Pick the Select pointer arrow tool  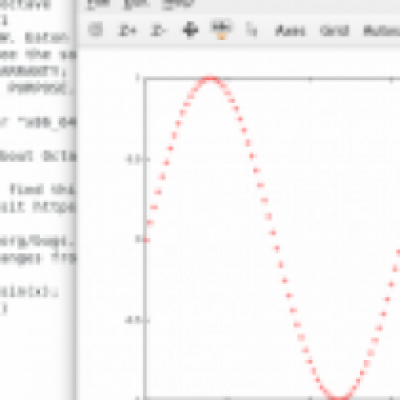251,30
